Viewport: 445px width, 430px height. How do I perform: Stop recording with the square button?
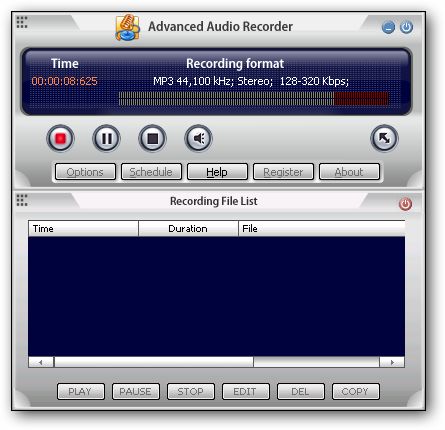click(x=152, y=138)
